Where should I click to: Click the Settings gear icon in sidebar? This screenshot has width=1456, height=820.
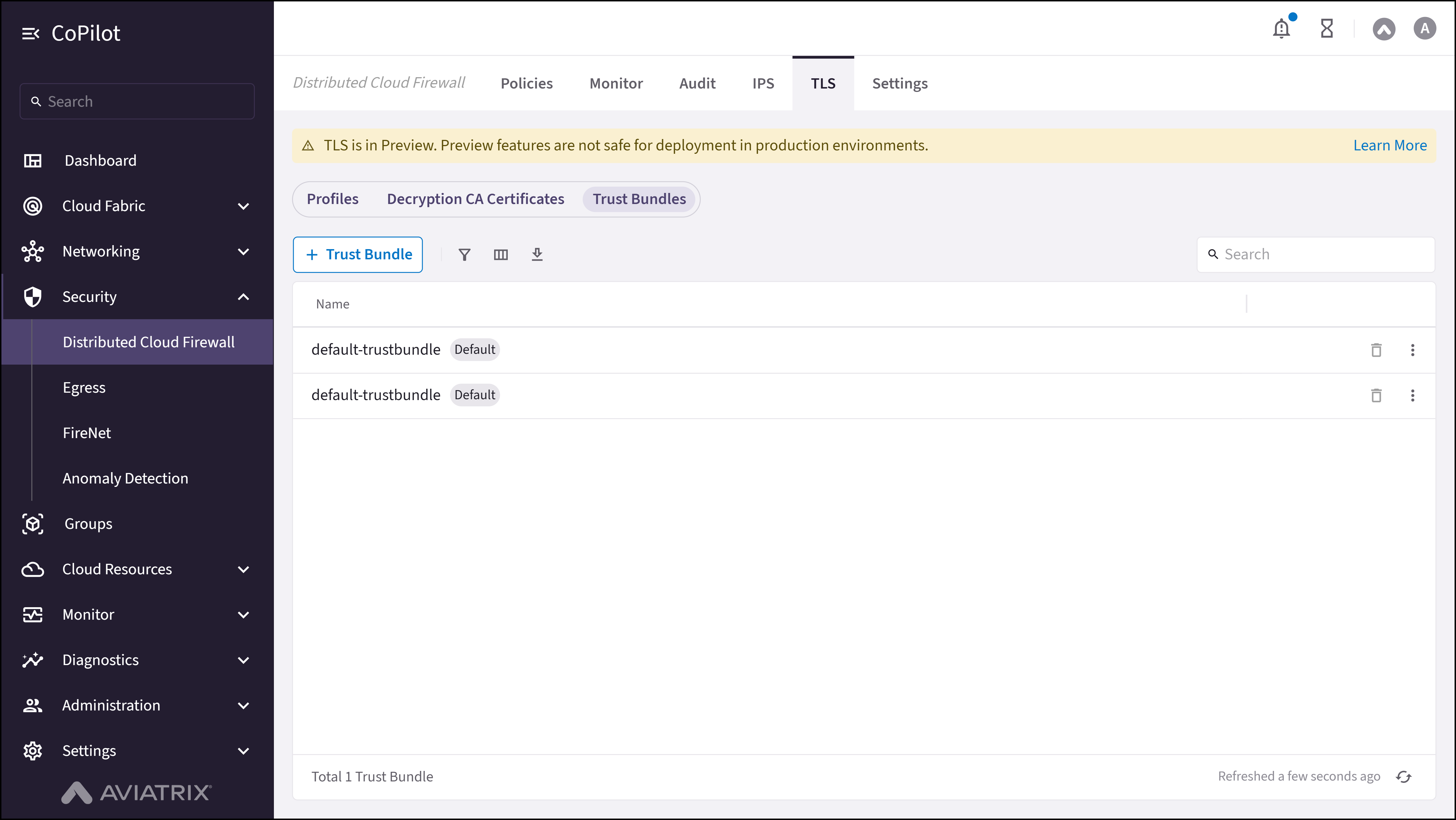click(33, 751)
